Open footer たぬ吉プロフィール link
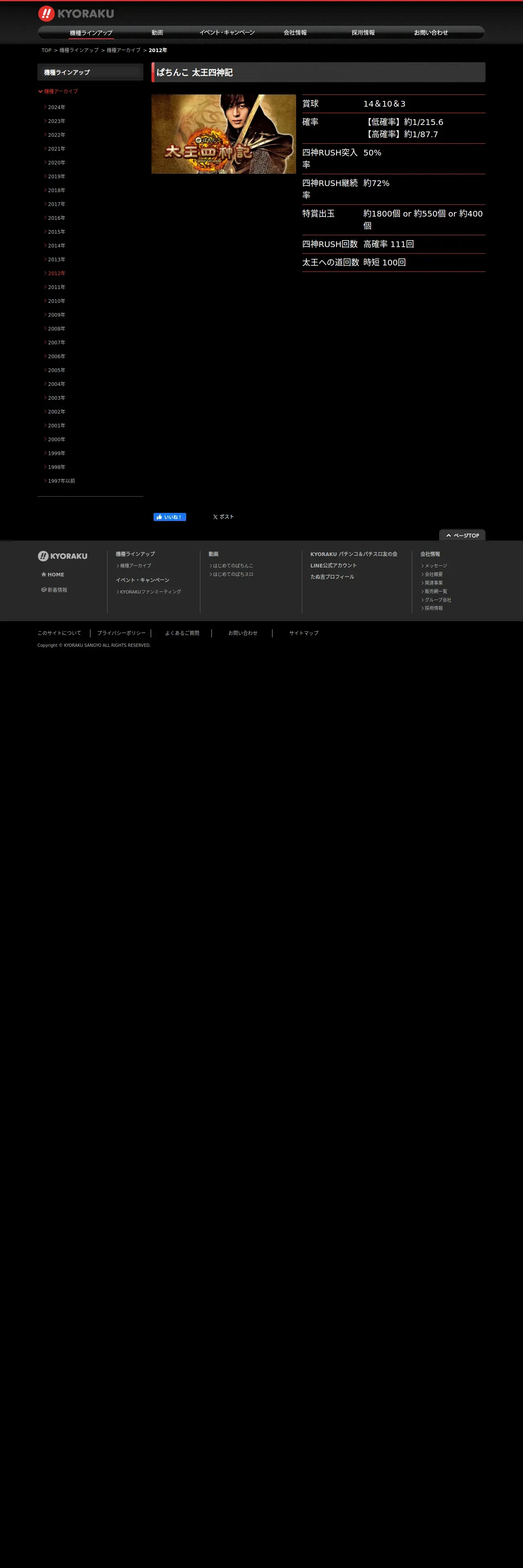The width and height of the screenshot is (523, 1568). (332, 576)
